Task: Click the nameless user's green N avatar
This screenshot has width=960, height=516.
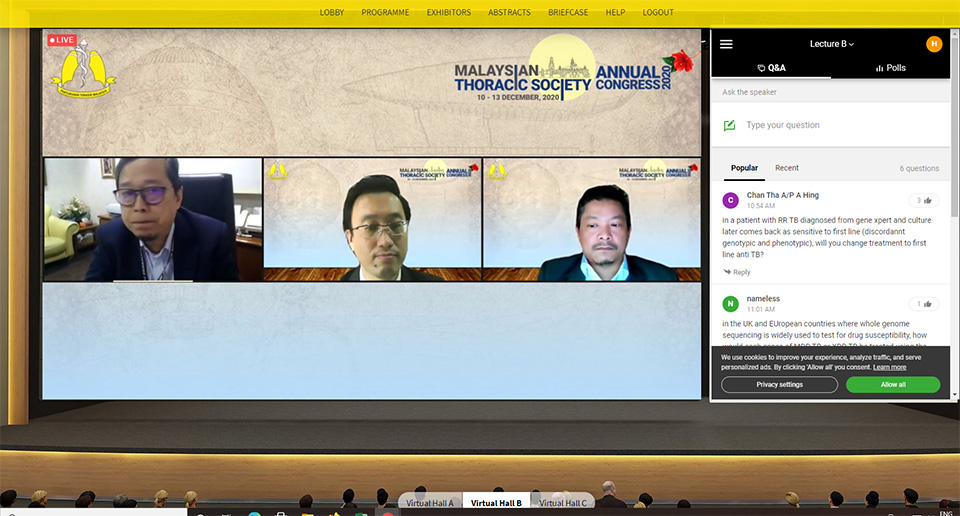Action: tap(730, 304)
